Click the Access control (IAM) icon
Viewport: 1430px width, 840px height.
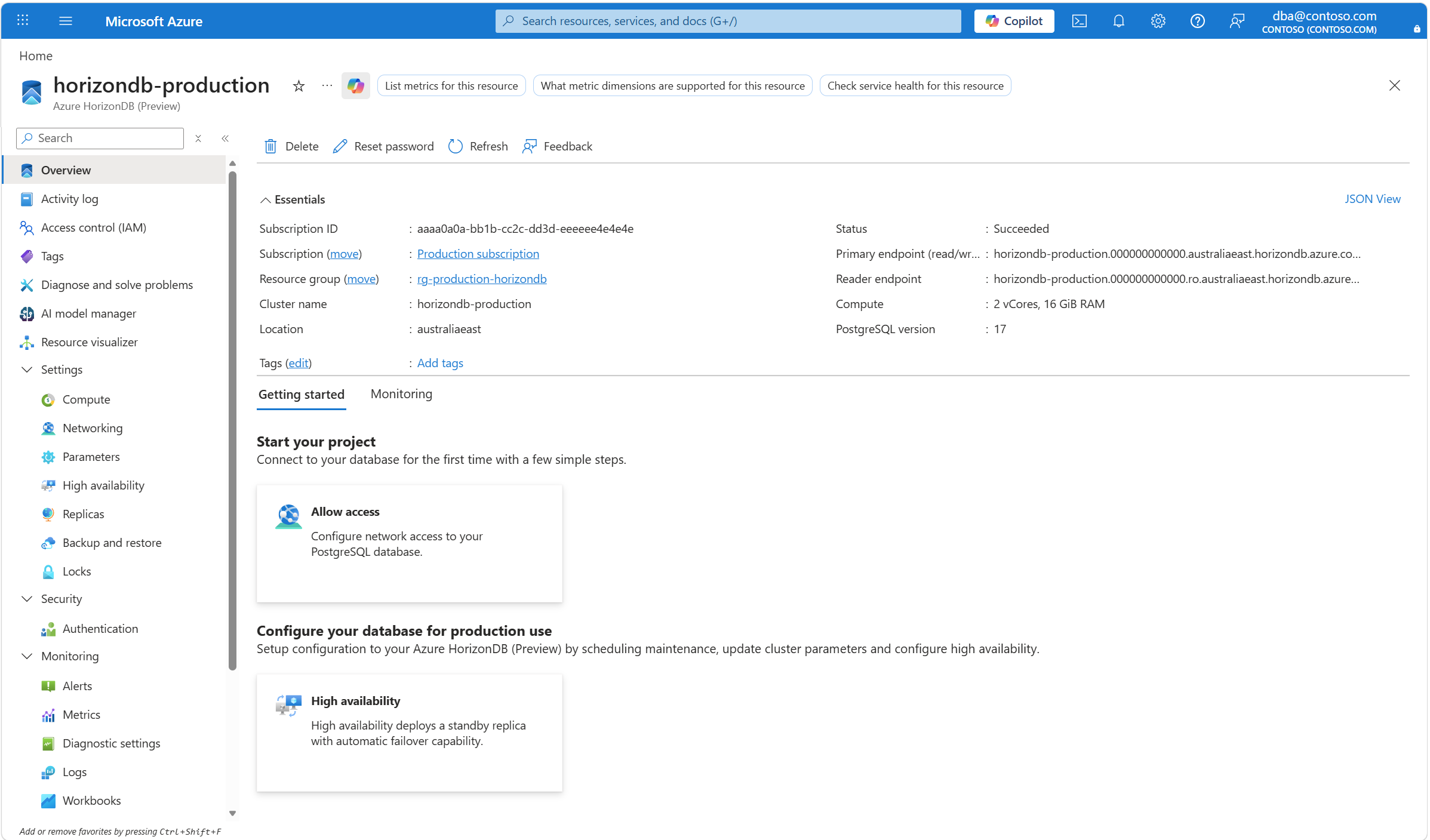point(27,227)
